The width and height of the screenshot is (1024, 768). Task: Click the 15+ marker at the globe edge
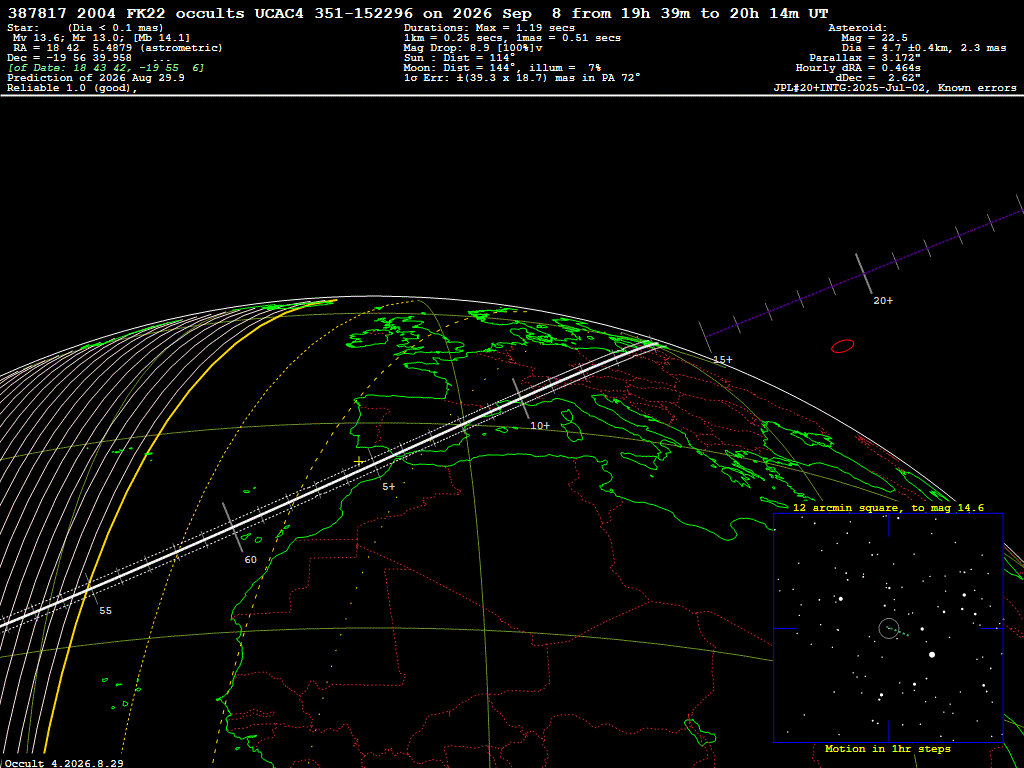pos(722,360)
